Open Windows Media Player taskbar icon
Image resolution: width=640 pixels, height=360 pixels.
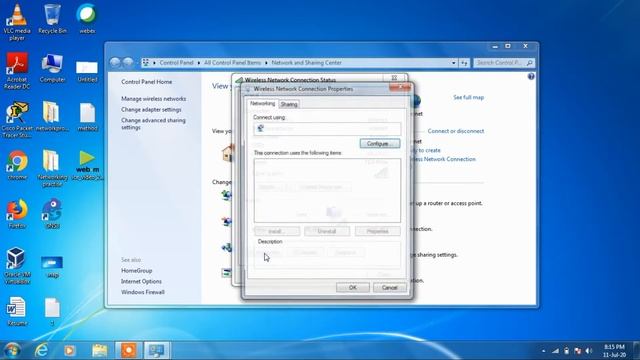coord(70,350)
